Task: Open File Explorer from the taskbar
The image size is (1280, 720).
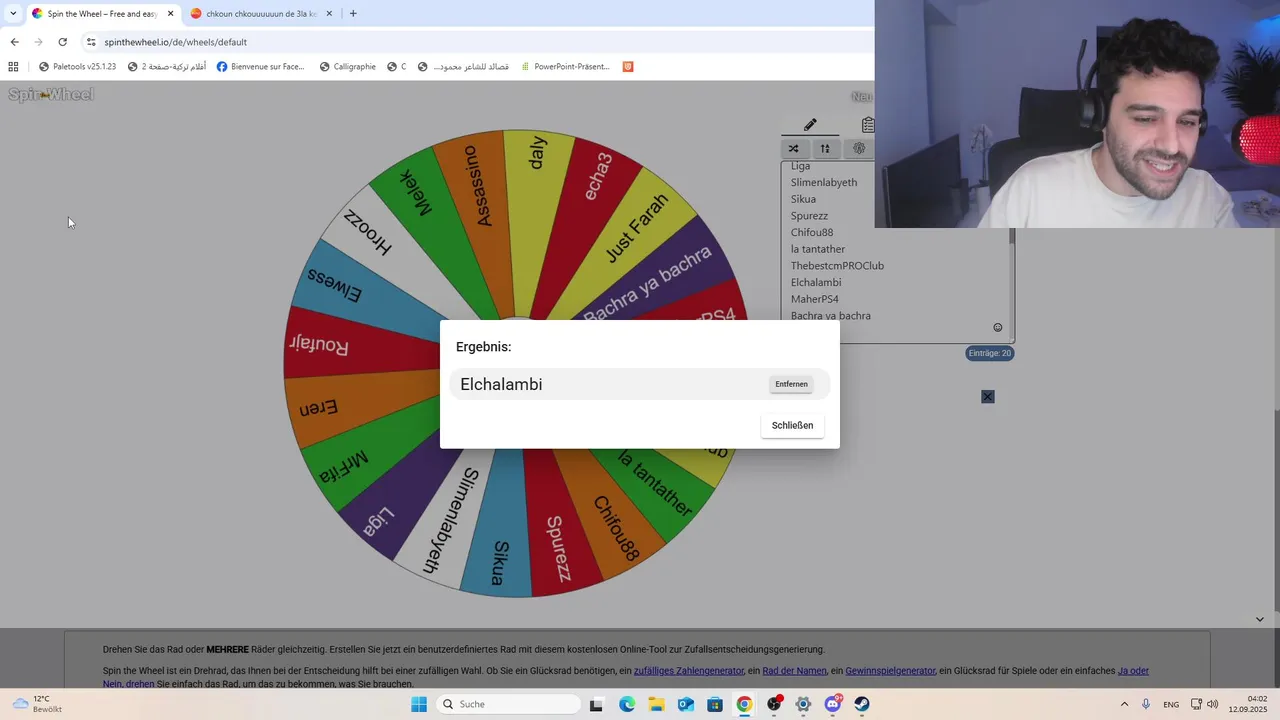Action: click(x=656, y=704)
